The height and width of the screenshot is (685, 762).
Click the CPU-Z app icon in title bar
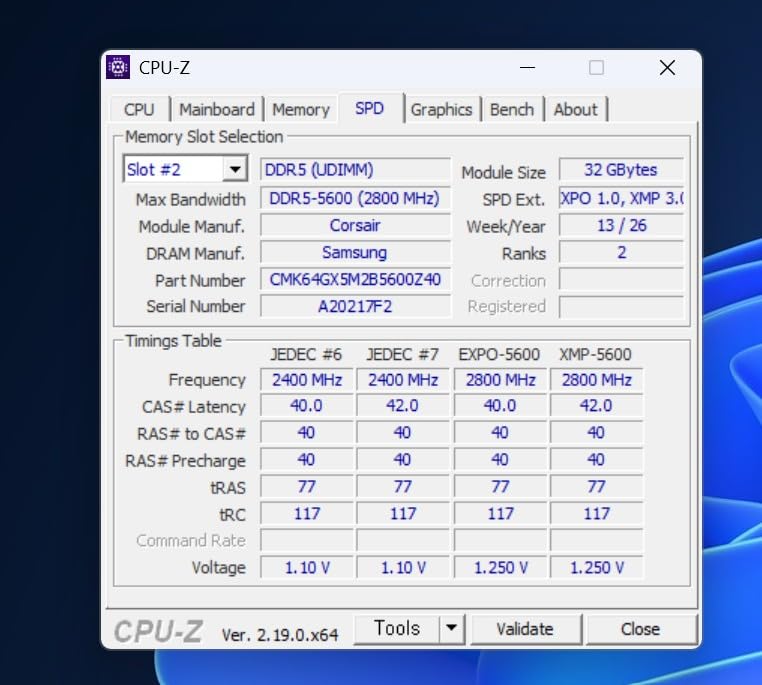click(118, 67)
